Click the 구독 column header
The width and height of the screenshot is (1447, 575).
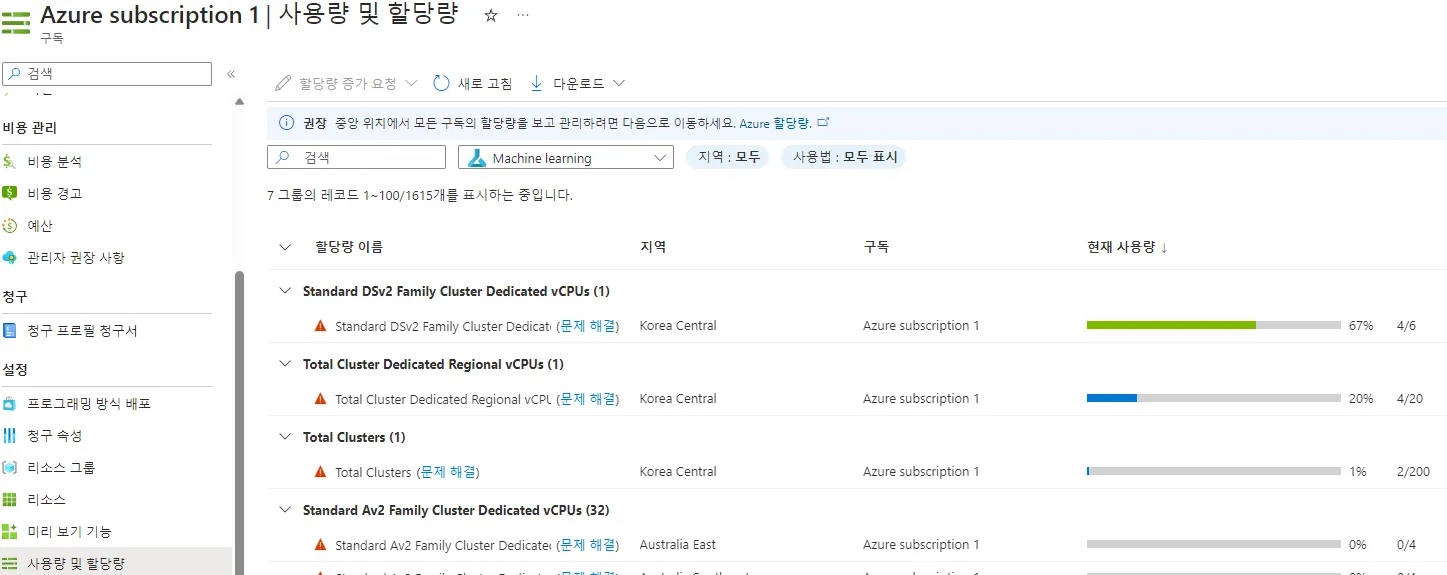tap(876, 247)
